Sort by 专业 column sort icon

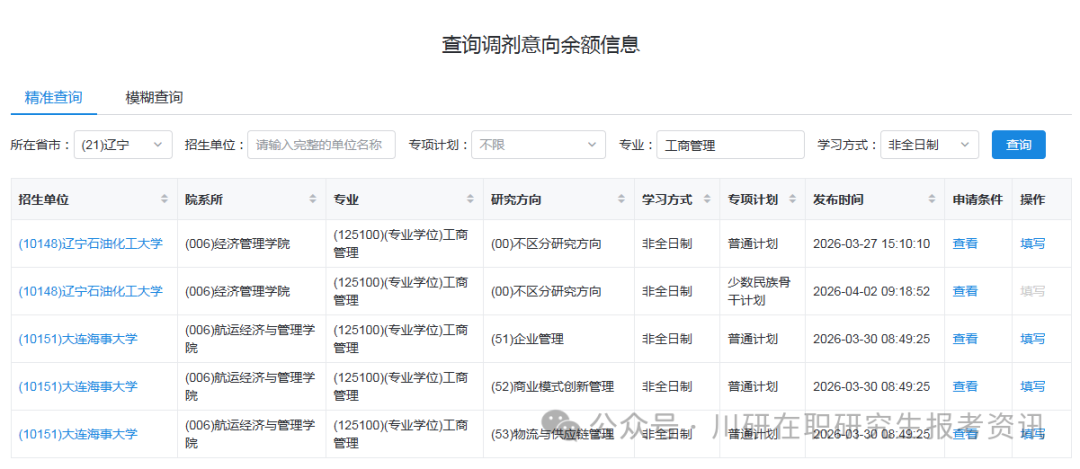pyautogui.click(x=470, y=199)
